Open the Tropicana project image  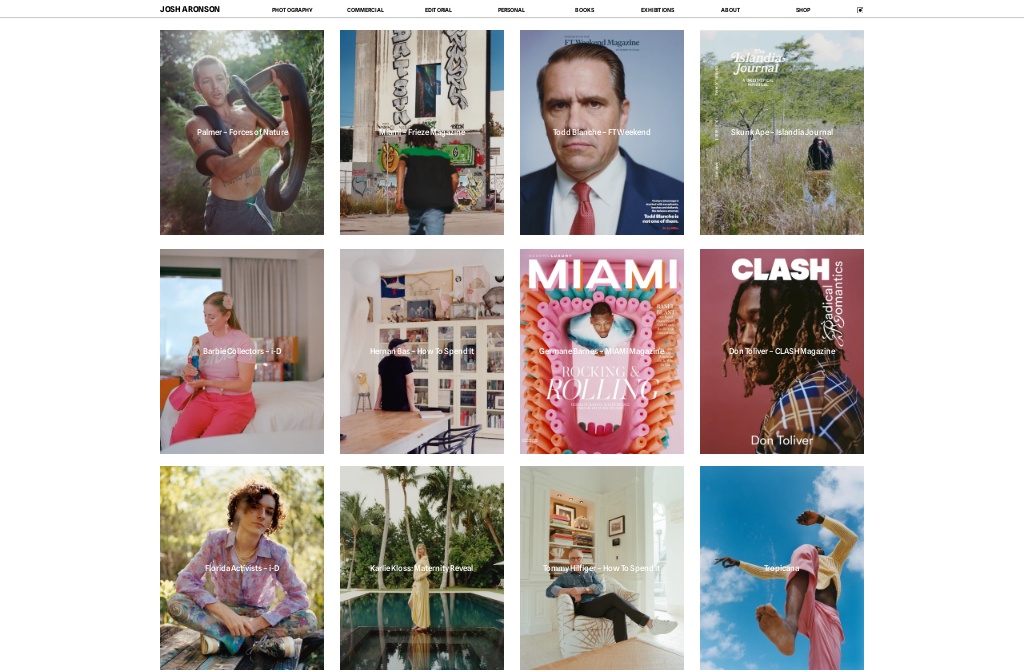point(782,568)
